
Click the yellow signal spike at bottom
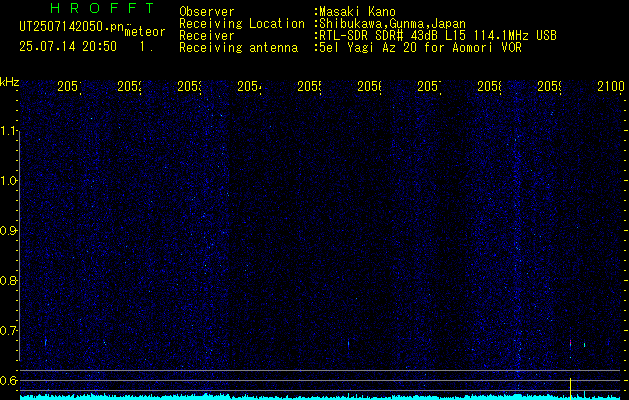pos(570,388)
